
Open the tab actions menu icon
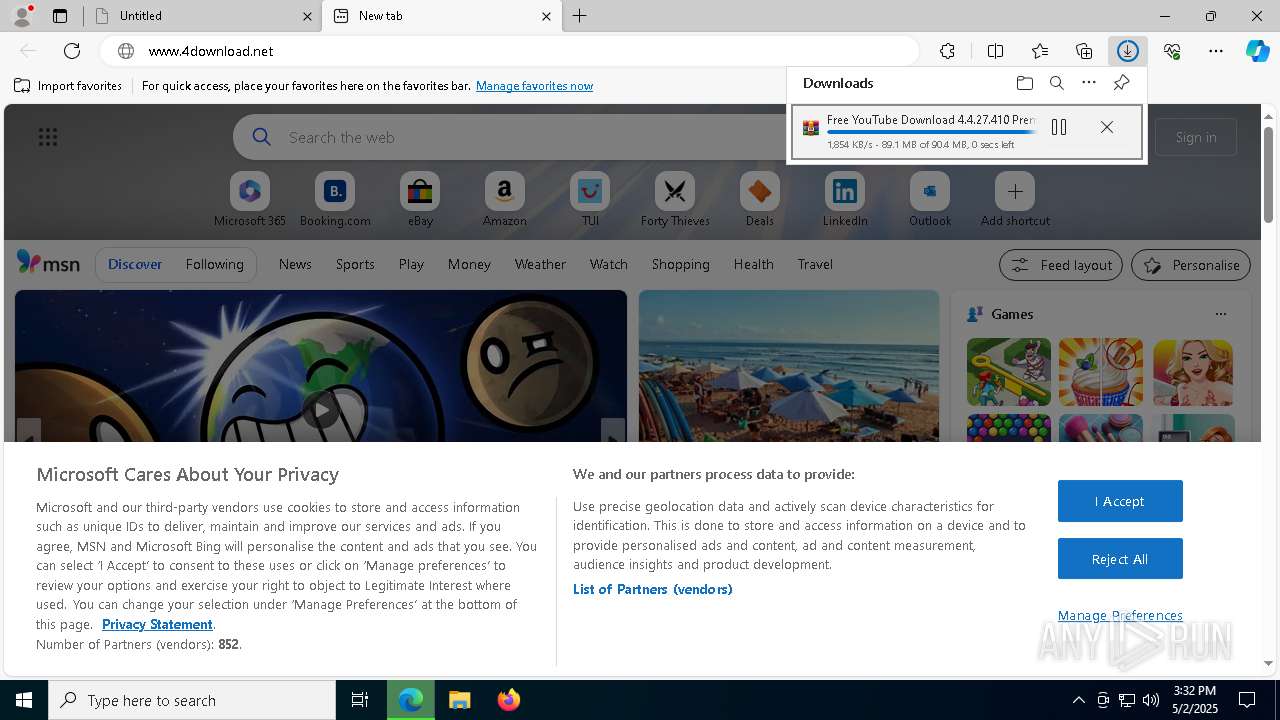60,16
